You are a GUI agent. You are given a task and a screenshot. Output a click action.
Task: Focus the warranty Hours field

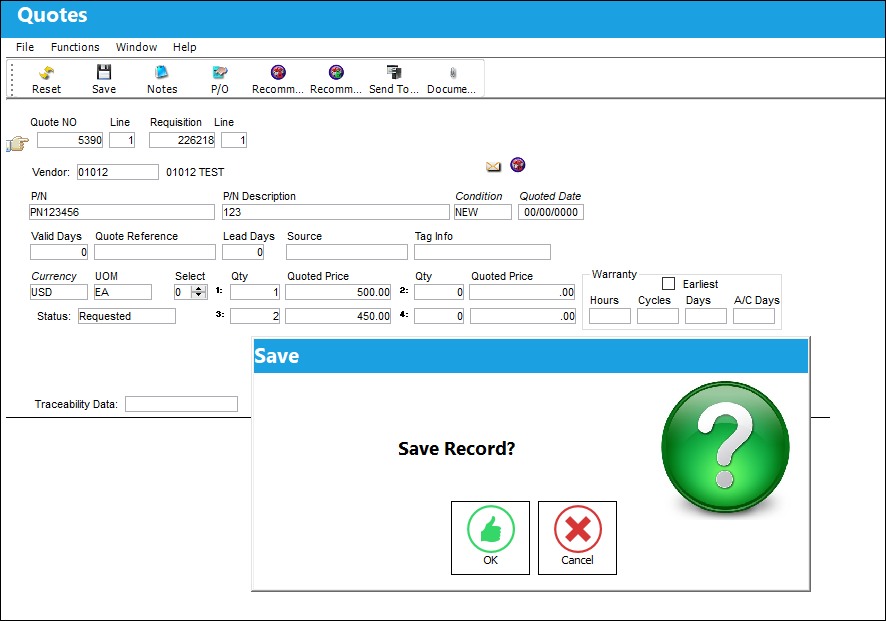tap(610, 316)
